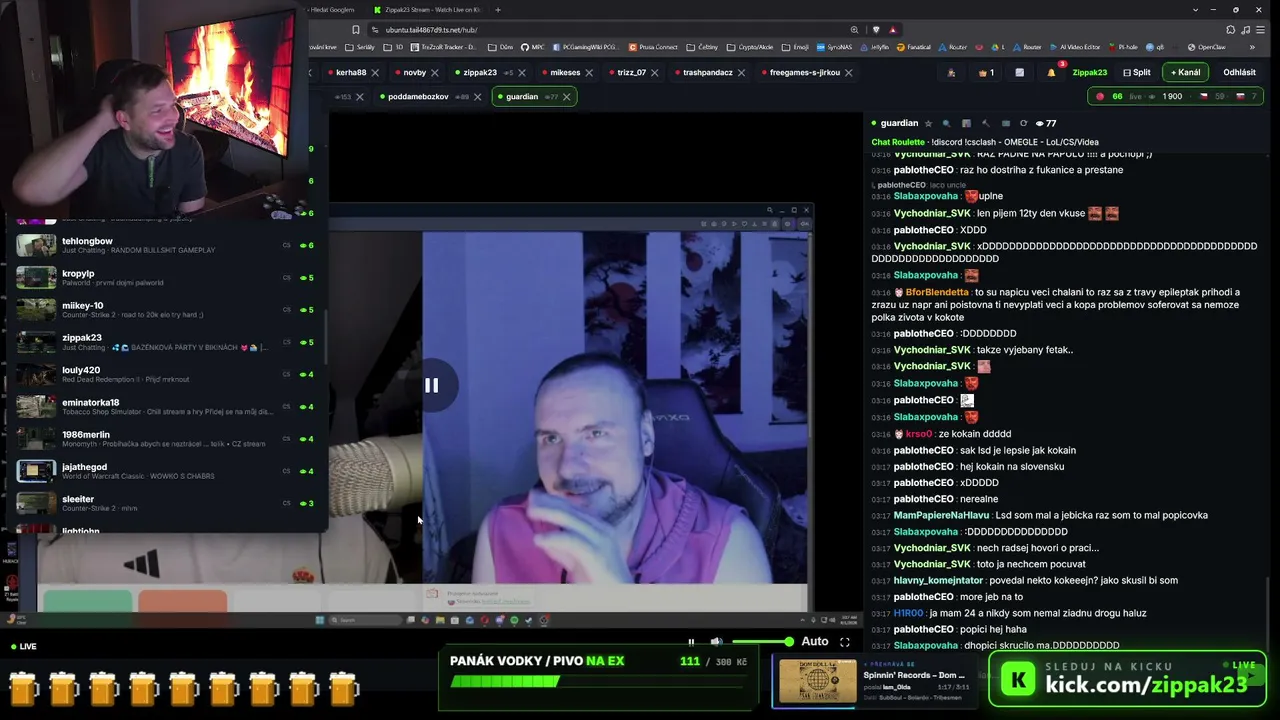Viewport: 1280px width, 720px height.
Task: Close the novby stream tab
Action: (x=436, y=73)
